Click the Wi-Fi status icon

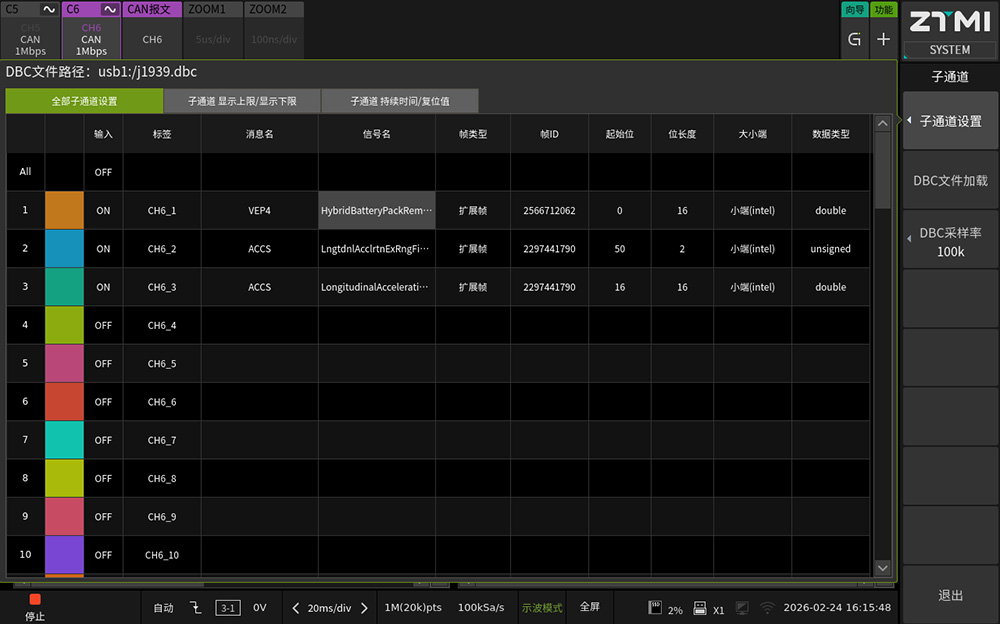tap(767, 608)
